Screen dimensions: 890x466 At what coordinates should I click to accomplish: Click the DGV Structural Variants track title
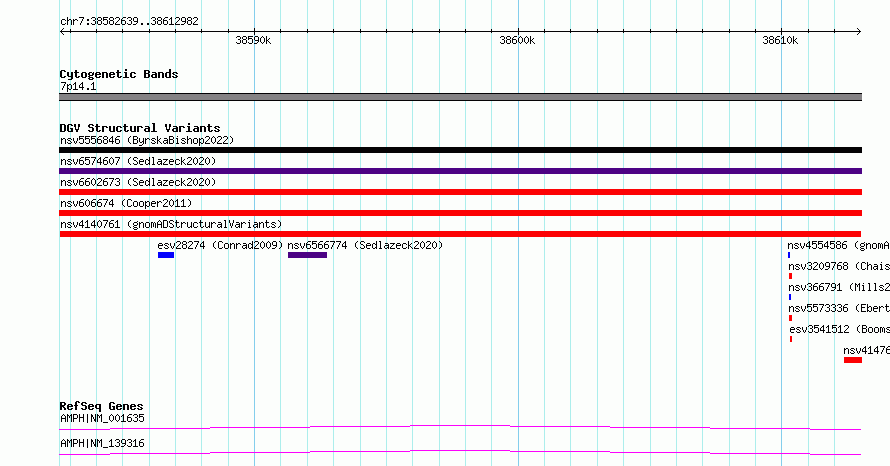[140, 128]
